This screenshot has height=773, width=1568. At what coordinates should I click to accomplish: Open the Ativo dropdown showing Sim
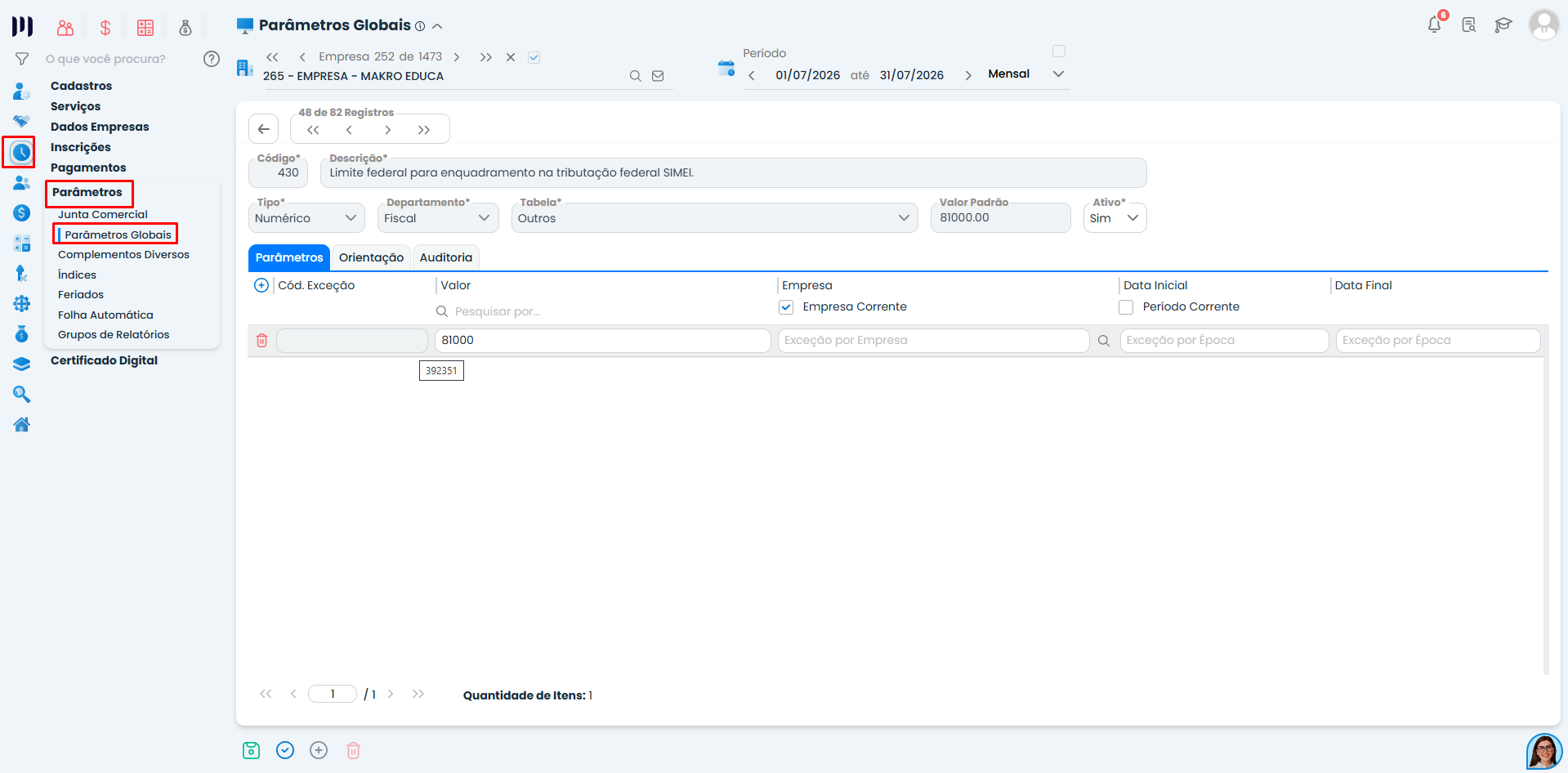click(1115, 218)
